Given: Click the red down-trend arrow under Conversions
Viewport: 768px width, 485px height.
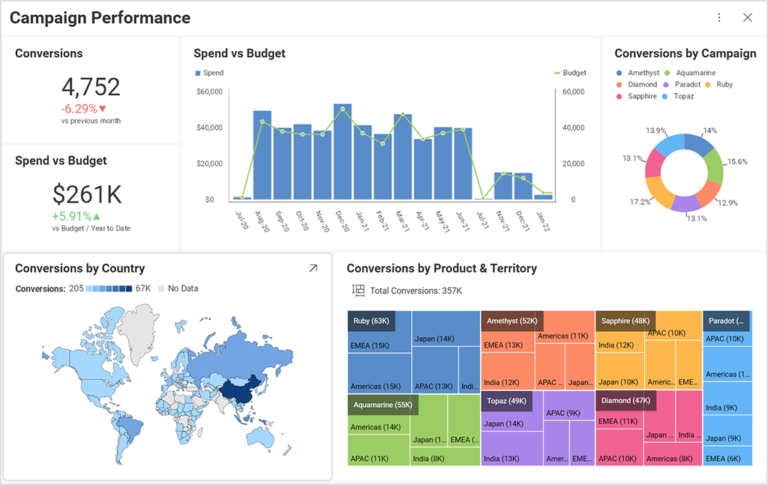Looking at the screenshot, I should pos(102,108).
